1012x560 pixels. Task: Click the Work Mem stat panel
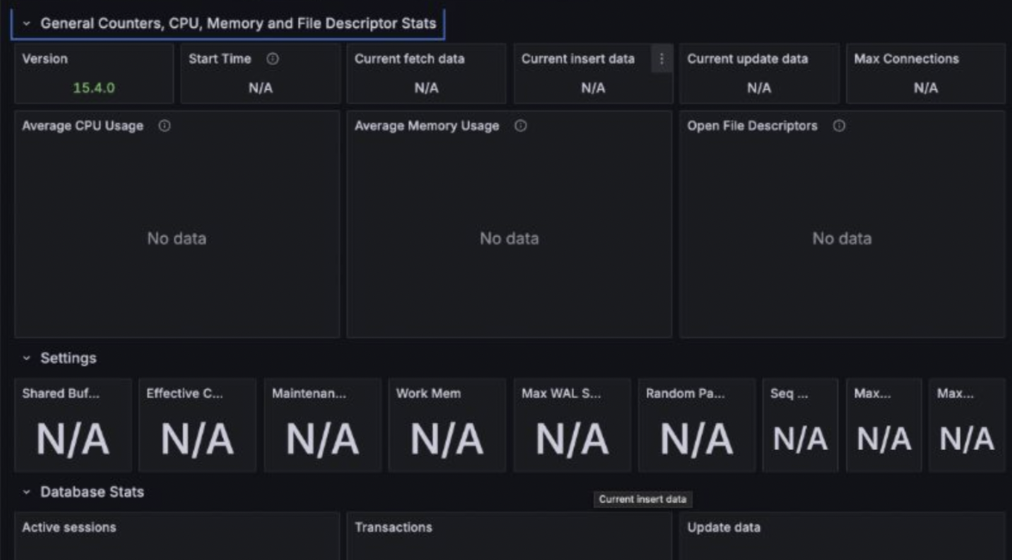coord(447,427)
